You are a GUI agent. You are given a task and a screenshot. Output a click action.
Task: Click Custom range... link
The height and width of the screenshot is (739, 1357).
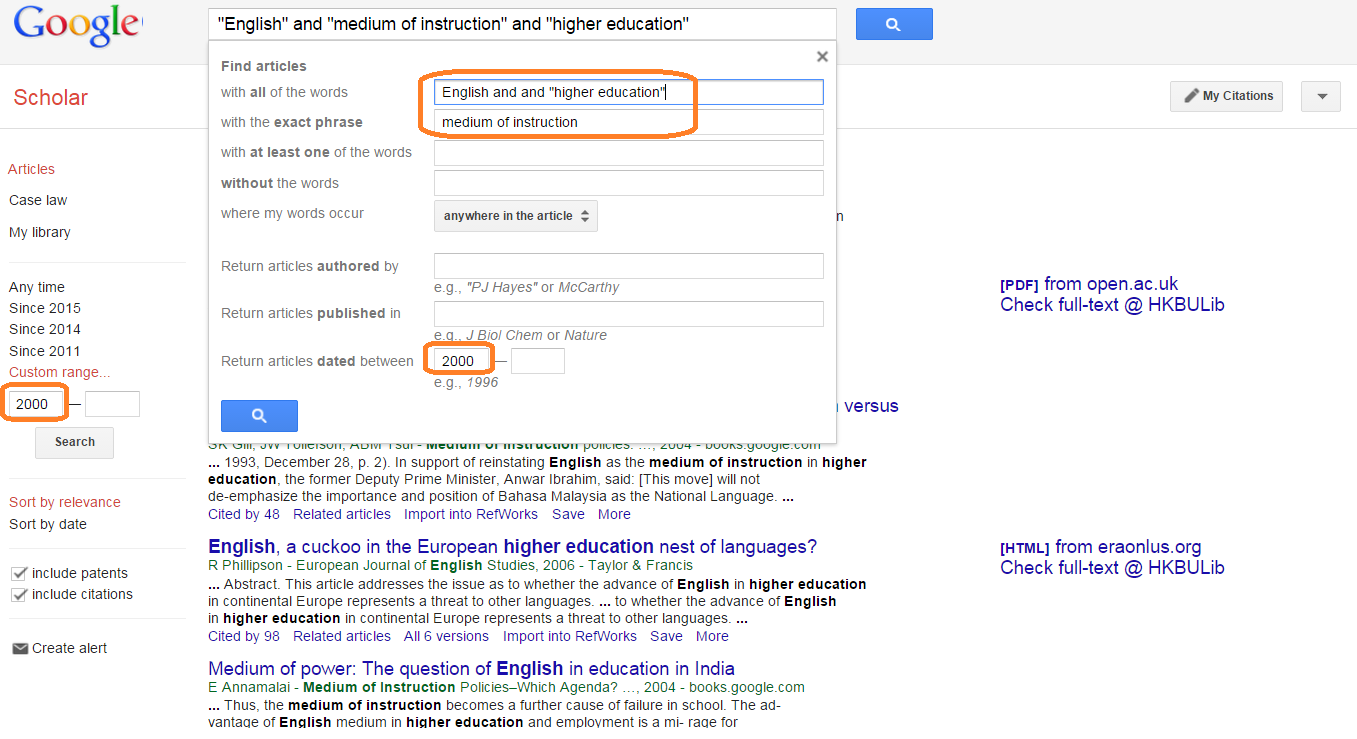coord(60,372)
